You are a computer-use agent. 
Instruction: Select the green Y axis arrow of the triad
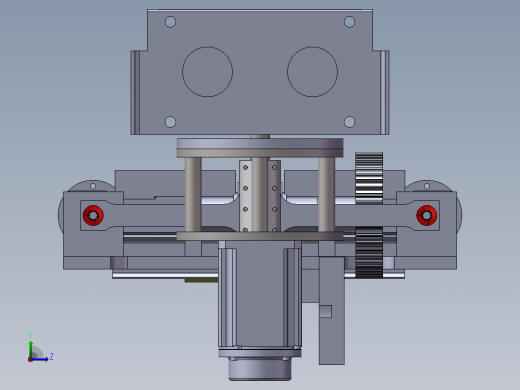tap(31, 348)
